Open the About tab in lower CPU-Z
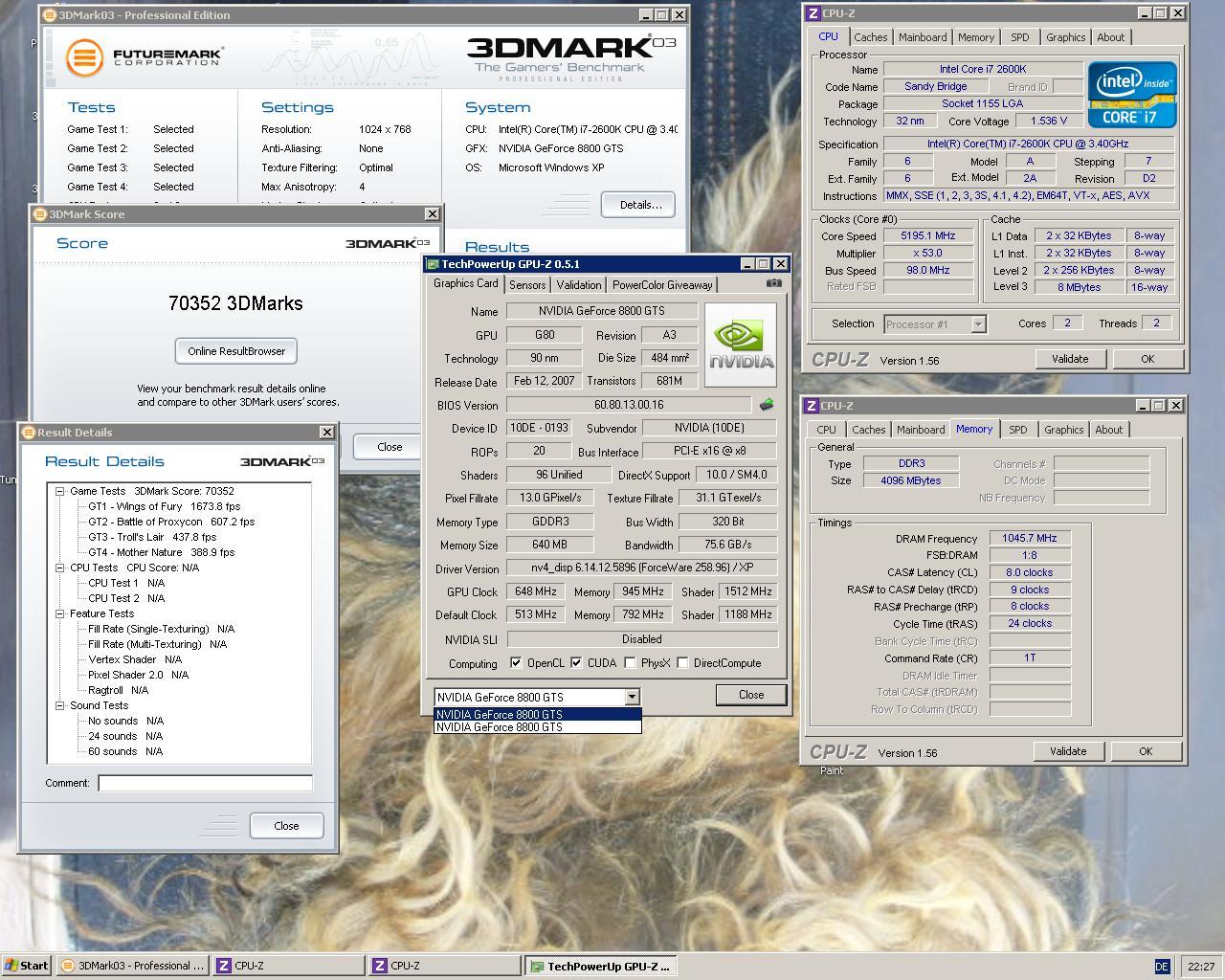The width and height of the screenshot is (1225, 980). (x=1109, y=430)
